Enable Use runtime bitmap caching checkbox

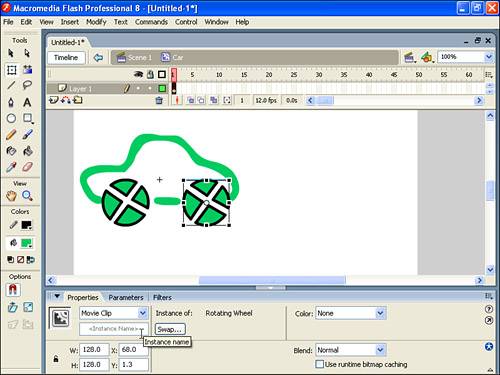point(319,364)
